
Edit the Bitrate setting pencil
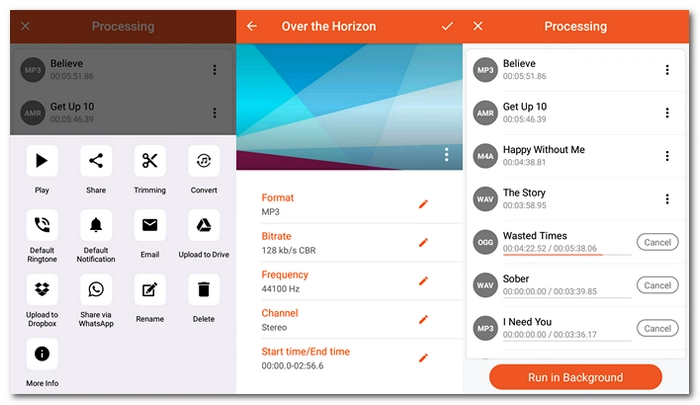pyautogui.click(x=423, y=242)
